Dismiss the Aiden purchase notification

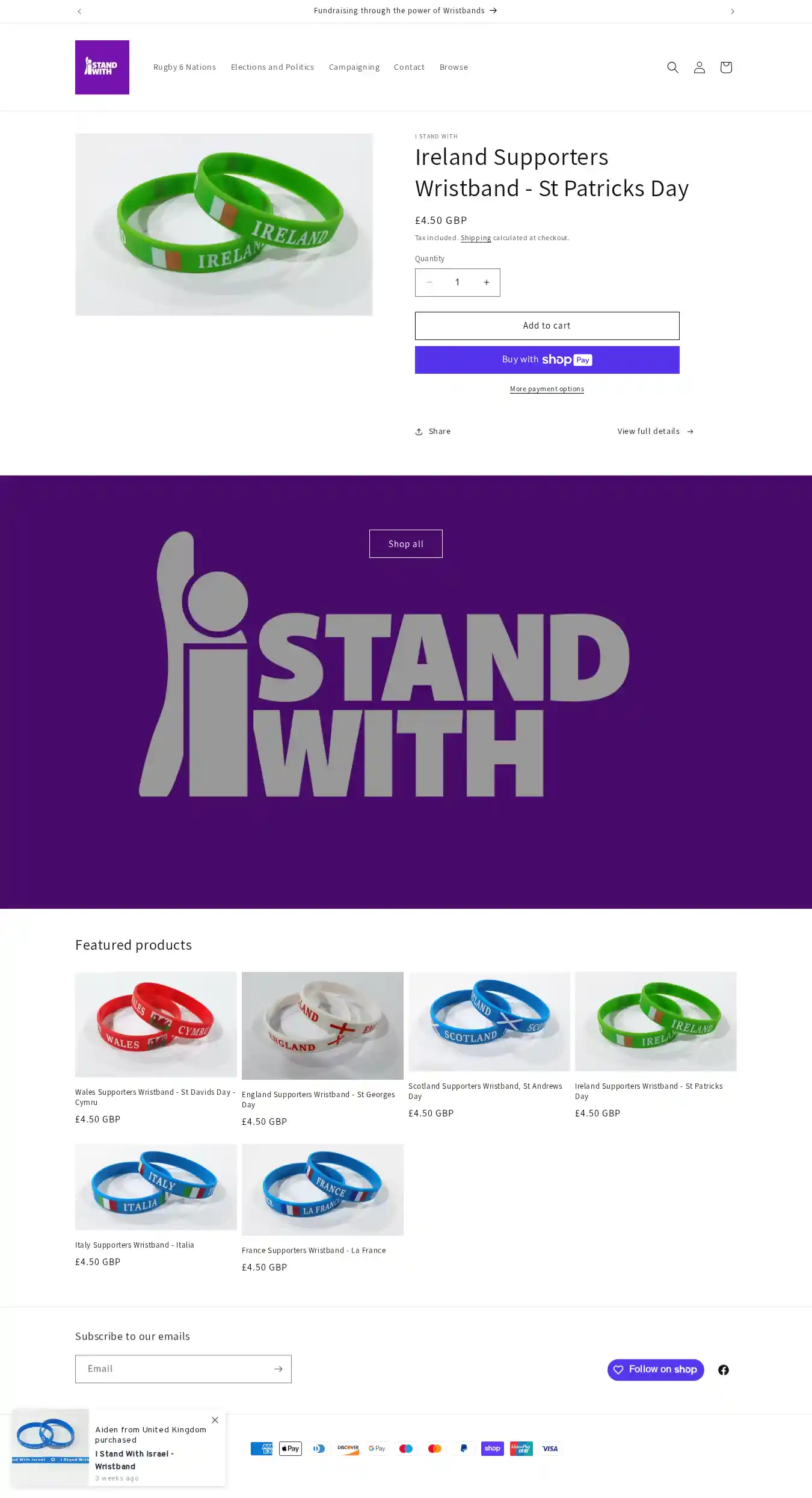215,1420
